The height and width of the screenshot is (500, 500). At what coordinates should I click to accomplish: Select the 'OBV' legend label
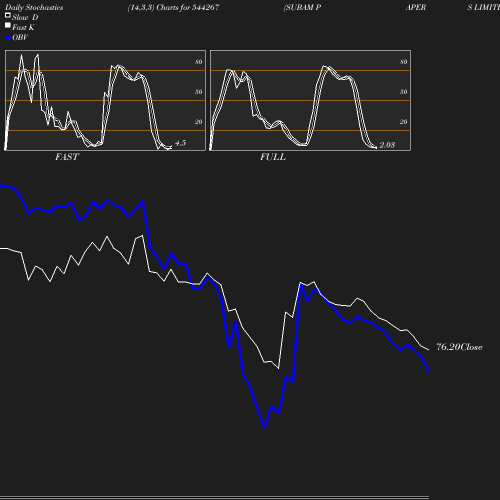pos(20,37)
